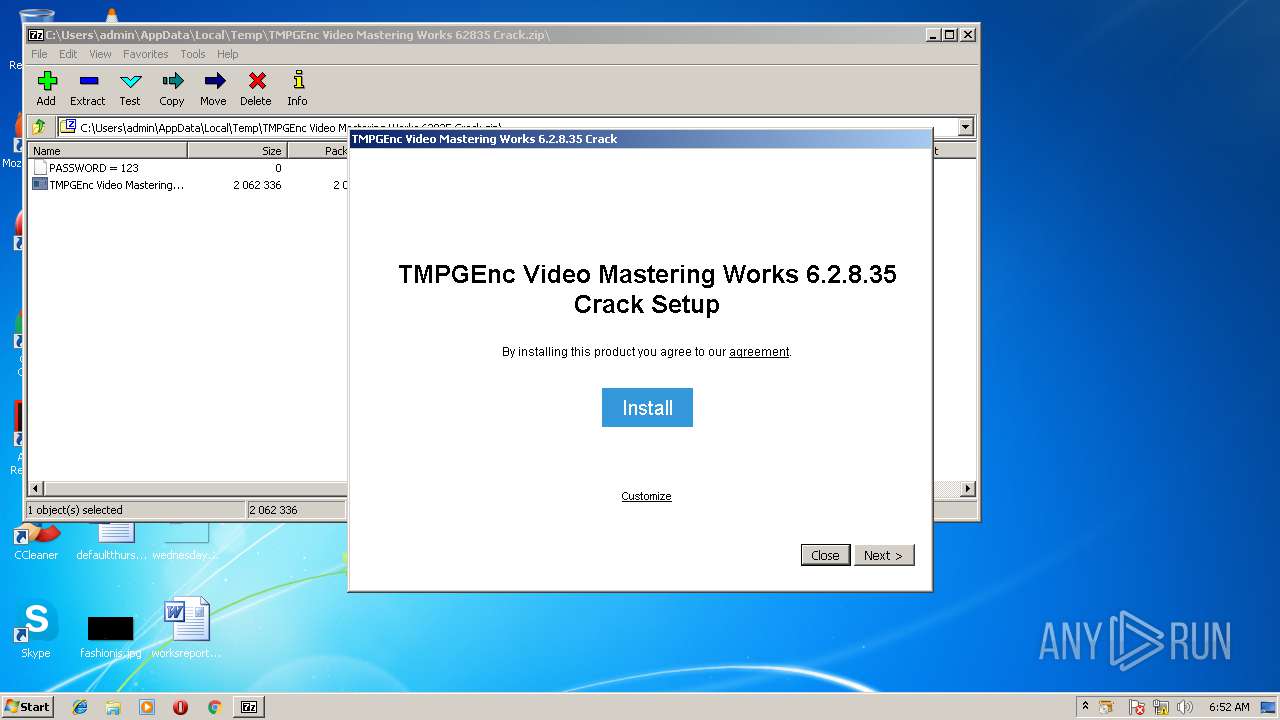Click the Extract toolbar icon
1280x720 pixels.
click(x=87, y=88)
